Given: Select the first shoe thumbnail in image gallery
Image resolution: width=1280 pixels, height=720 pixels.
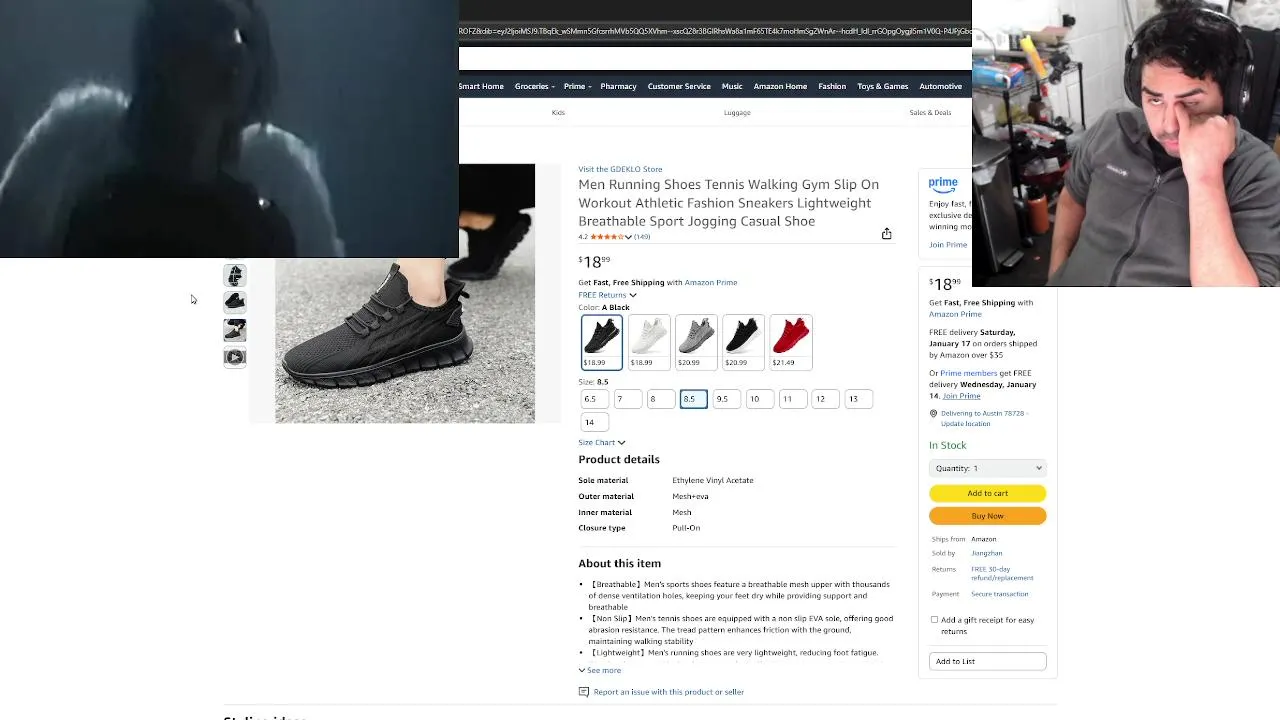Looking at the screenshot, I should (235, 275).
